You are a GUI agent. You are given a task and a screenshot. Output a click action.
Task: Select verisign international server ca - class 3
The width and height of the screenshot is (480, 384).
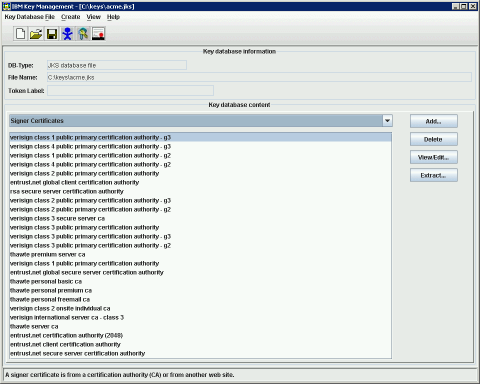(x=200, y=317)
